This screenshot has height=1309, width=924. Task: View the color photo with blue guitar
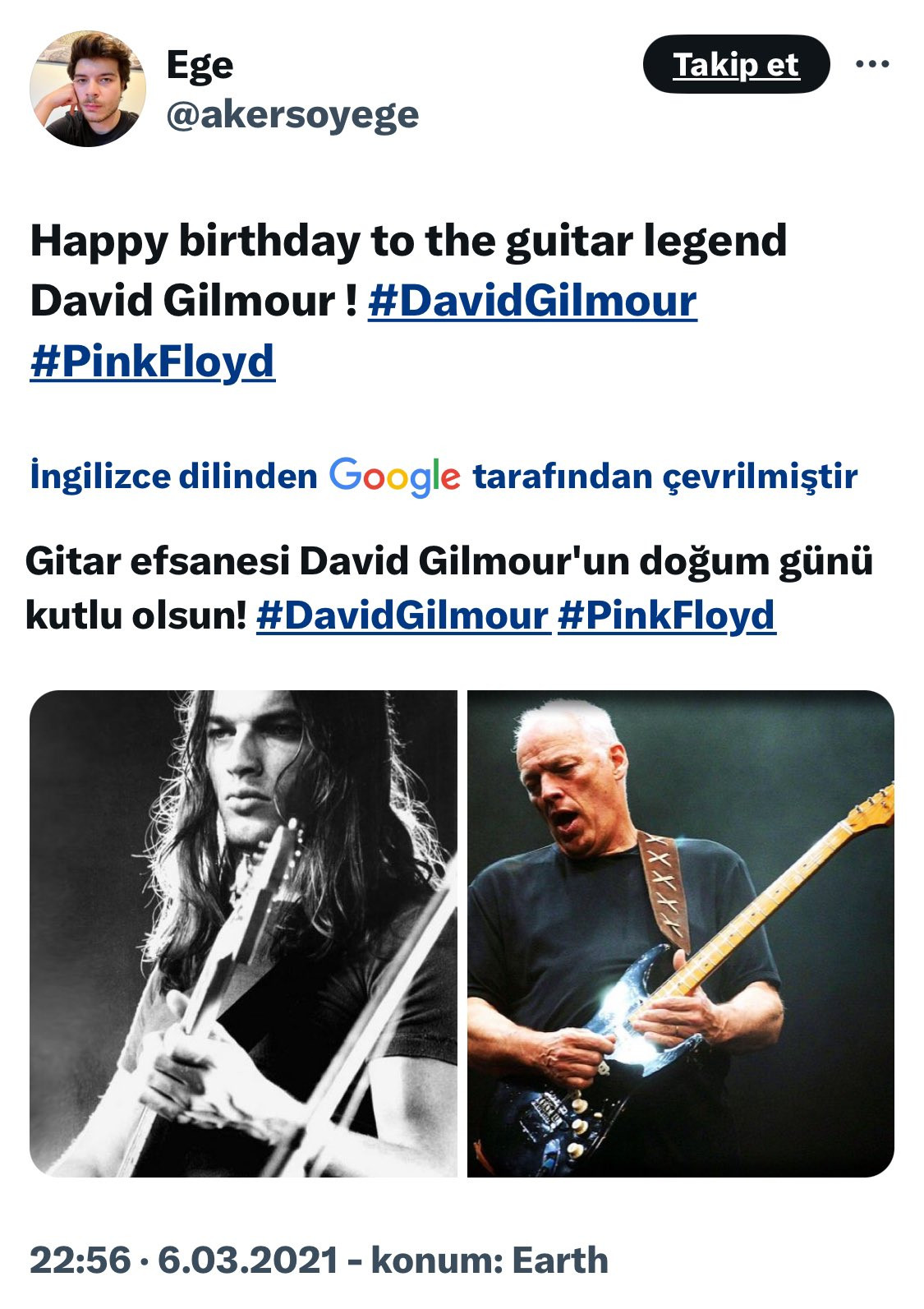681,933
